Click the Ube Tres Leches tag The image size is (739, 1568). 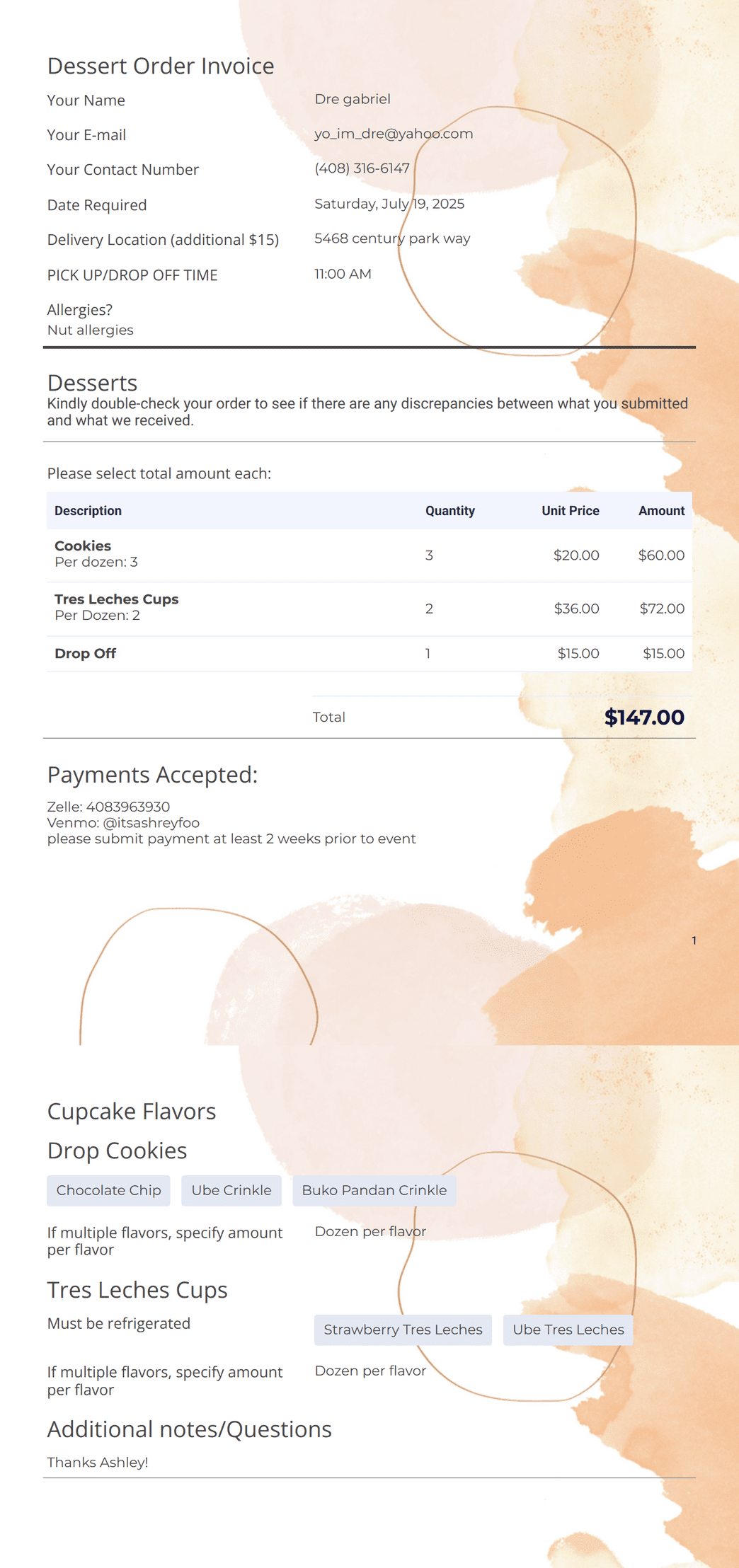pos(568,1330)
